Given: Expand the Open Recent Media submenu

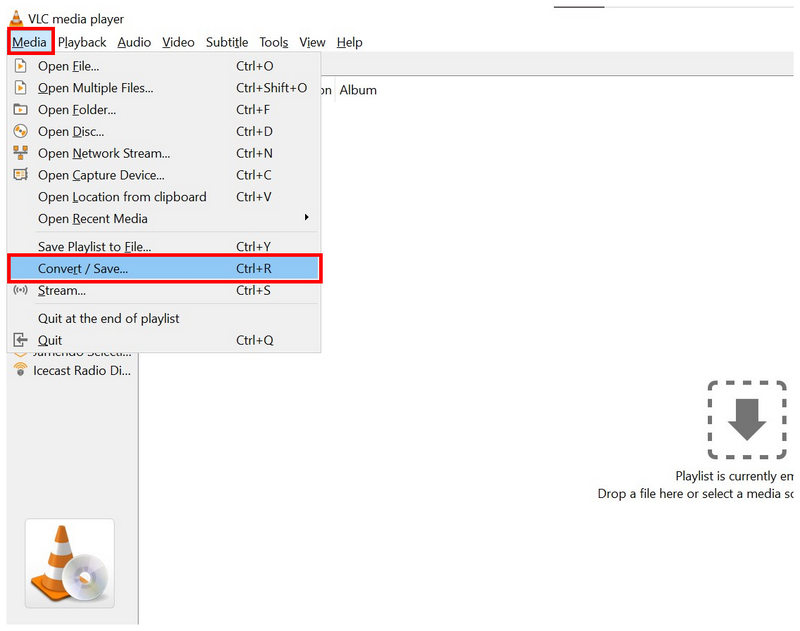Looking at the screenshot, I should tap(93, 219).
